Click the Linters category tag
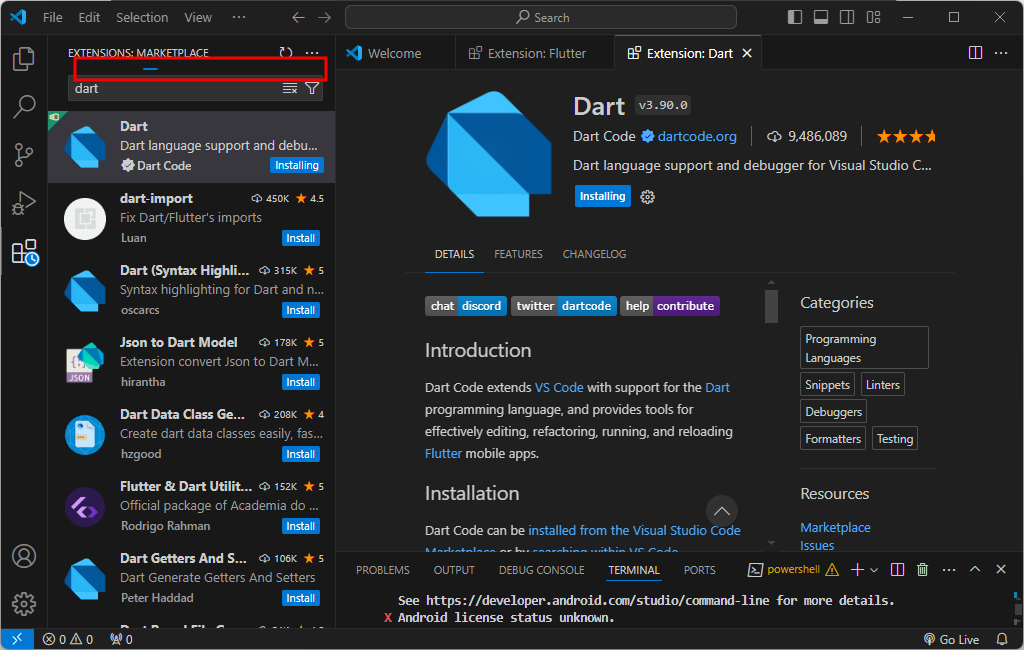The height and width of the screenshot is (650, 1024). pyautogui.click(x=883, y=385)
